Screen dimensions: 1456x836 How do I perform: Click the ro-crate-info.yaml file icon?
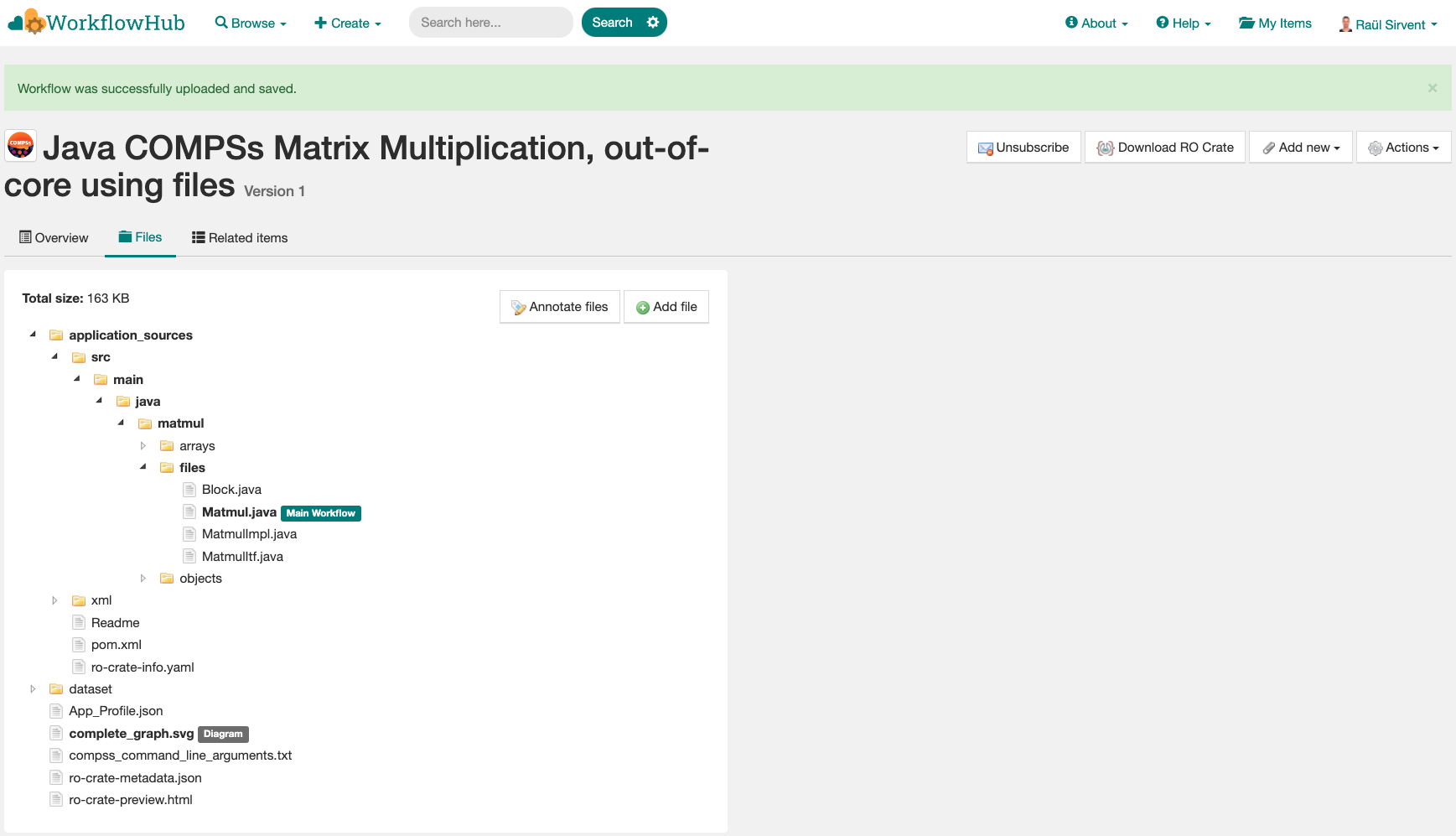79,667
